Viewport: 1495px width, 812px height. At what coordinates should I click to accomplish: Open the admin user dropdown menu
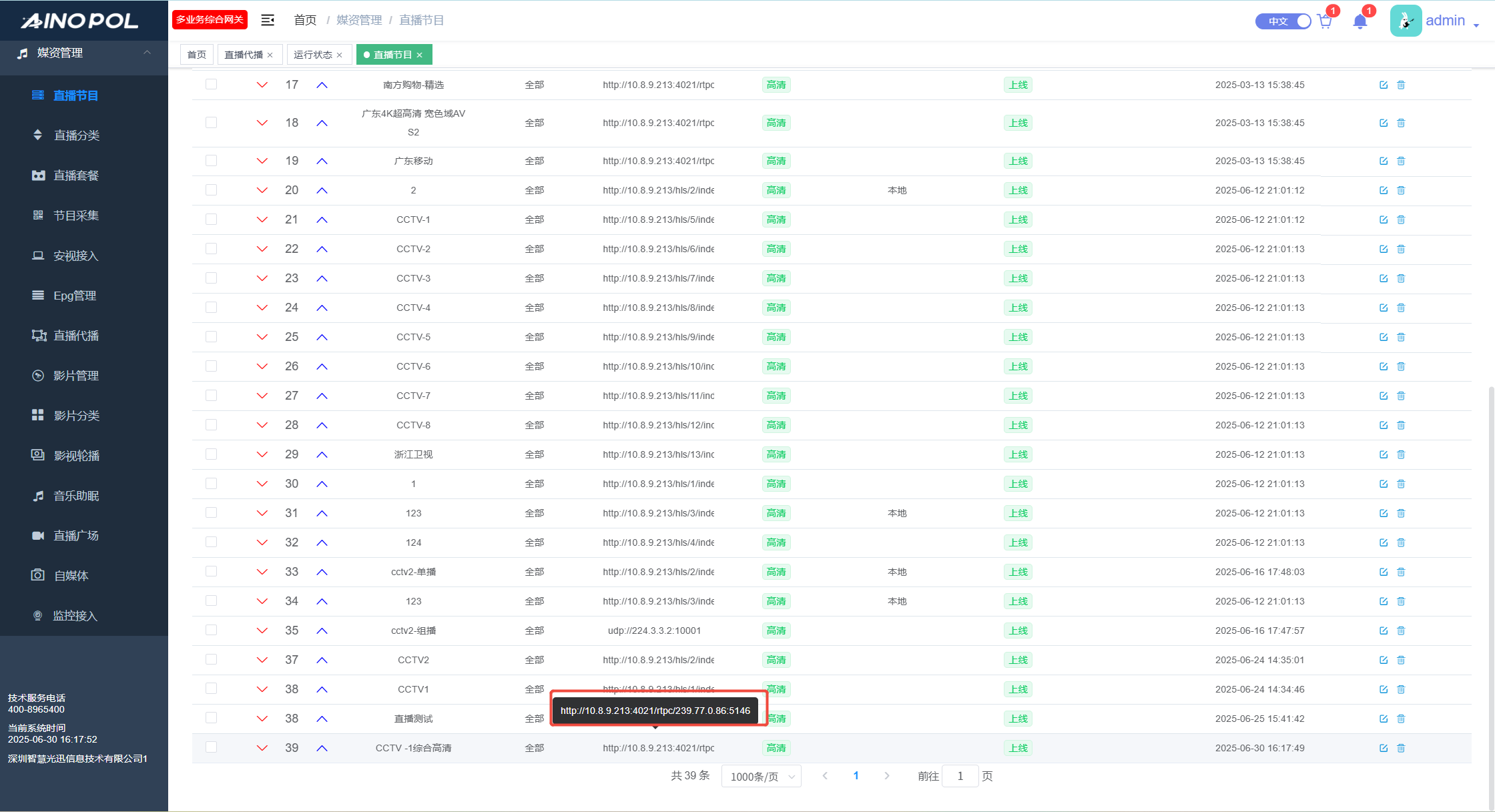point(1445,21)
